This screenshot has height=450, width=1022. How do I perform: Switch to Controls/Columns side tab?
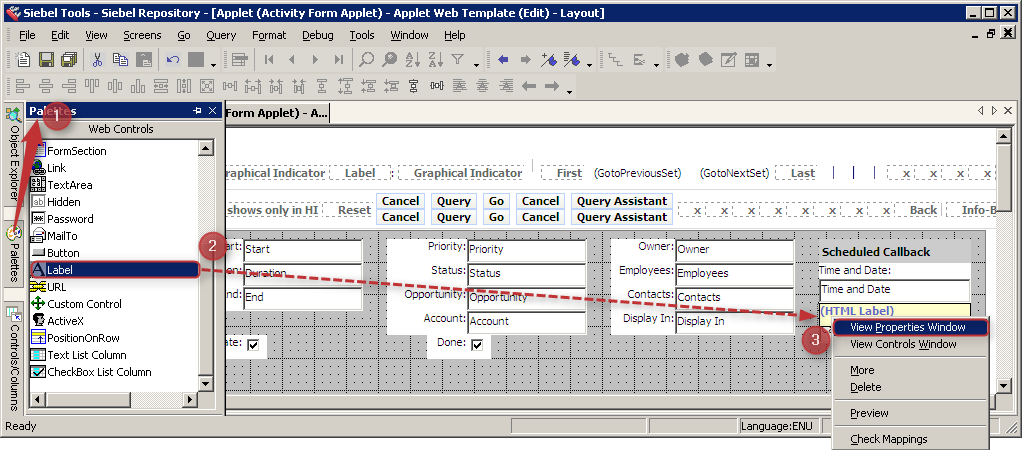coord(13,357)
